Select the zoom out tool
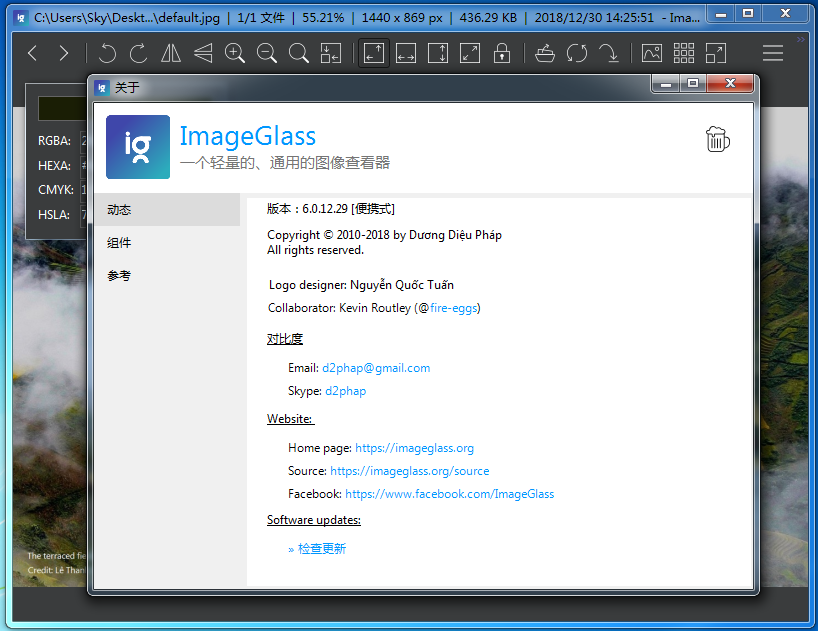The width and height of the screenshot is (818, 631). tap(266, 52)
